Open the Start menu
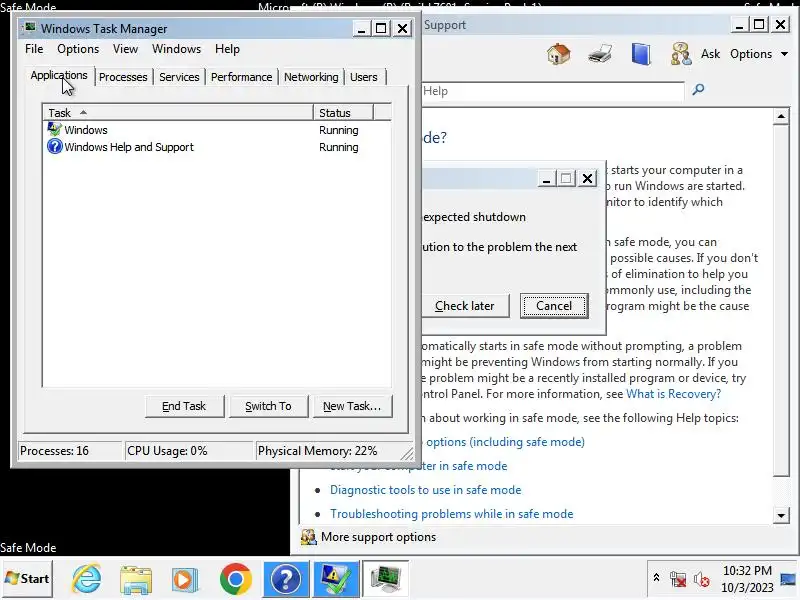 [x=27, y=579]
